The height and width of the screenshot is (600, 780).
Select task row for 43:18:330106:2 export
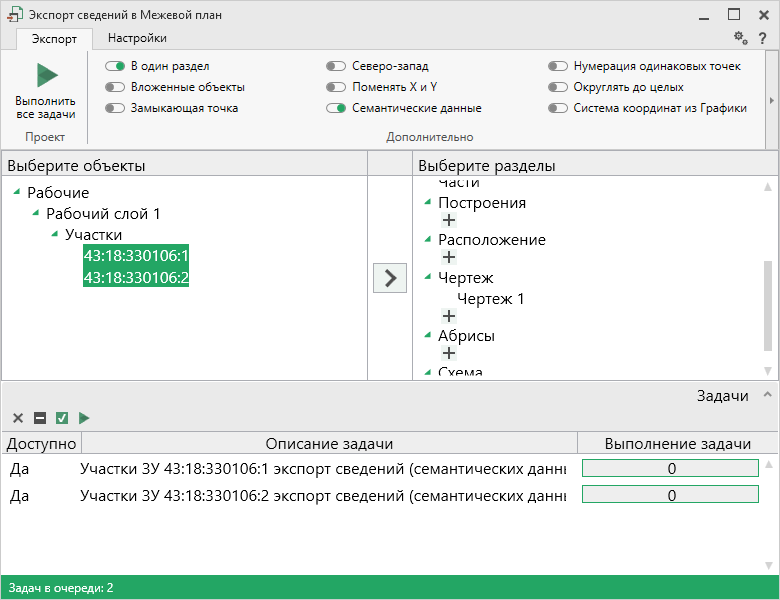(381, 496)
